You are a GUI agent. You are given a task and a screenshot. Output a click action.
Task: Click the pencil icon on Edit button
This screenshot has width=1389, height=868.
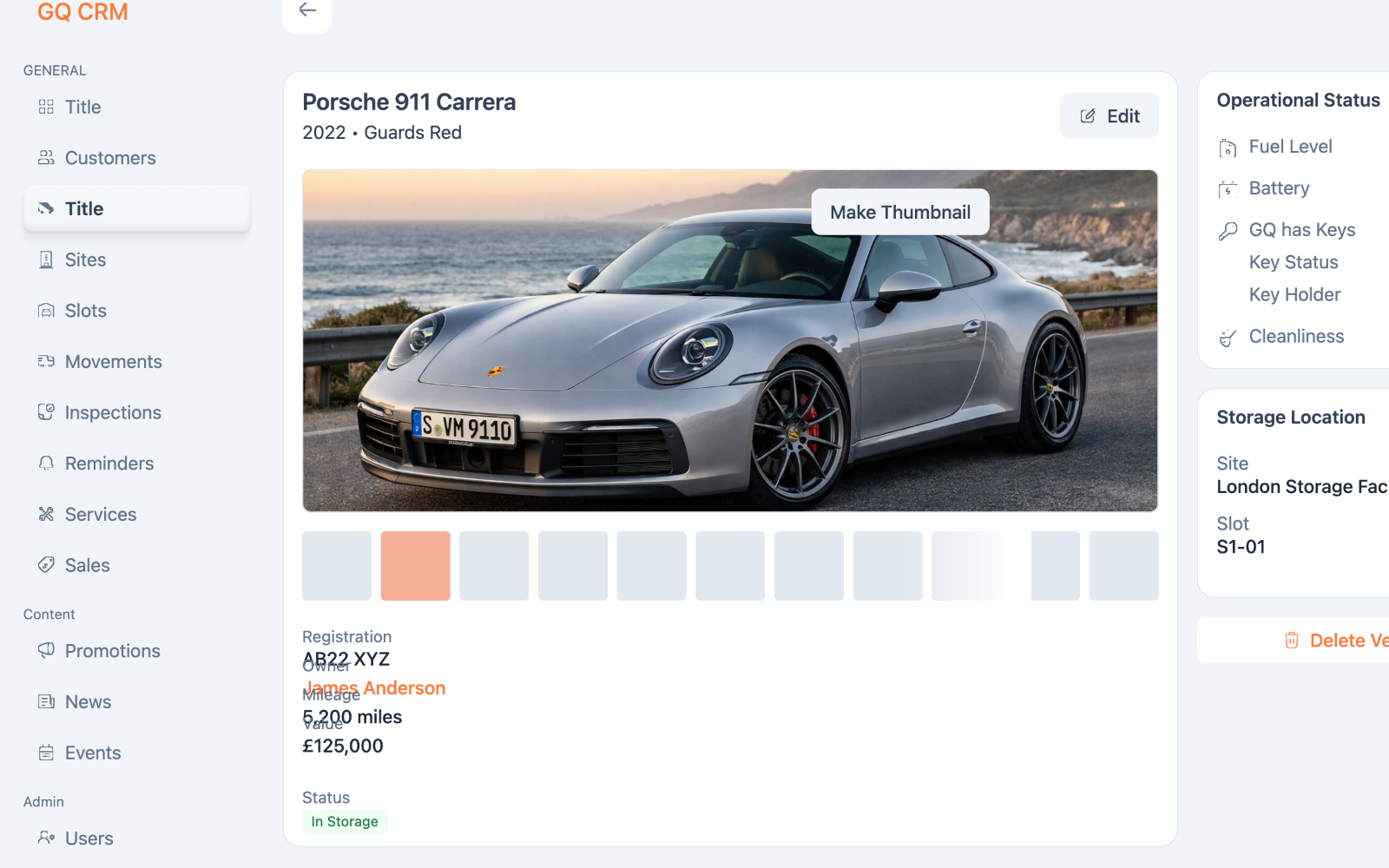pyautogui.click(x=1088, y=116)
